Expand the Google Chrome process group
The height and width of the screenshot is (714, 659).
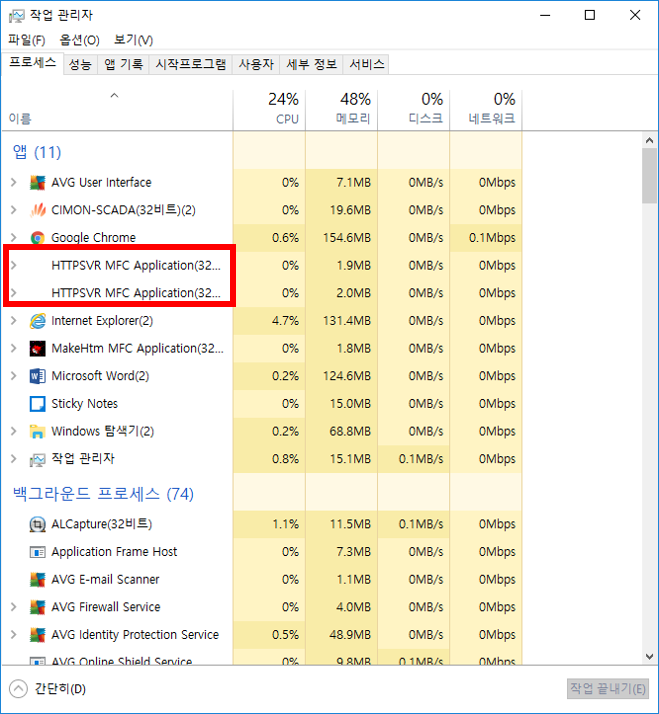tap(14, 238)
